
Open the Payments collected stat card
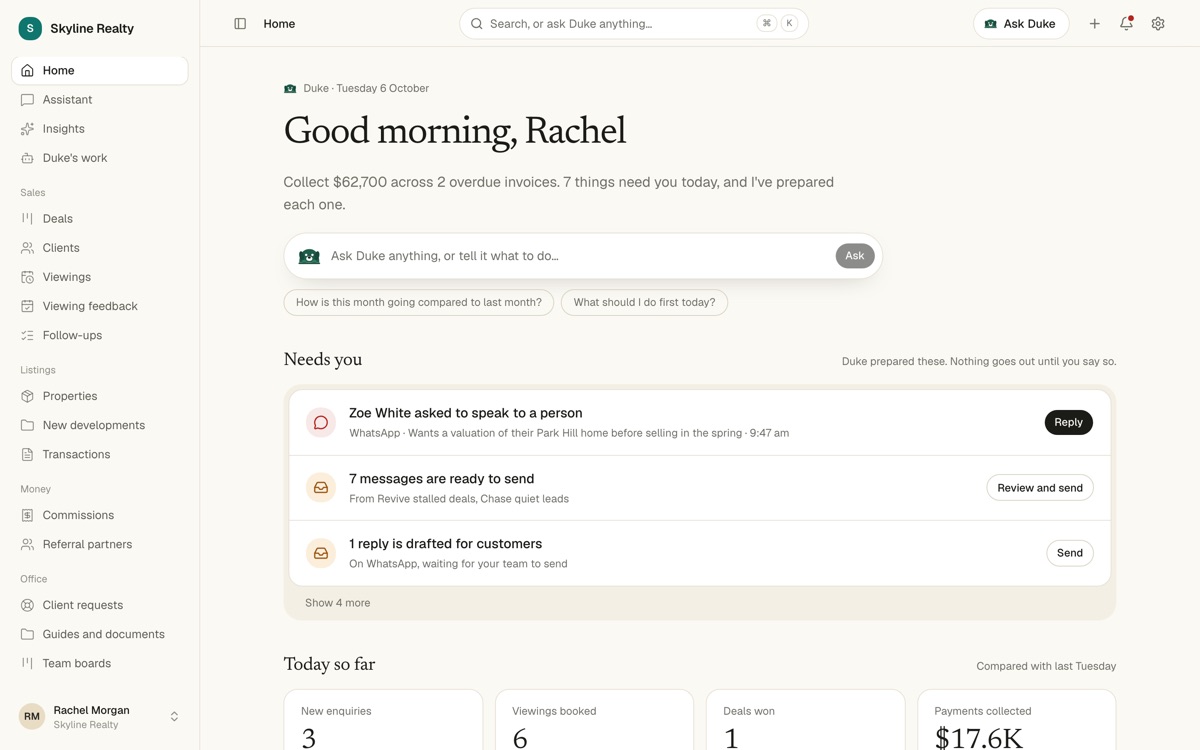1016,720
